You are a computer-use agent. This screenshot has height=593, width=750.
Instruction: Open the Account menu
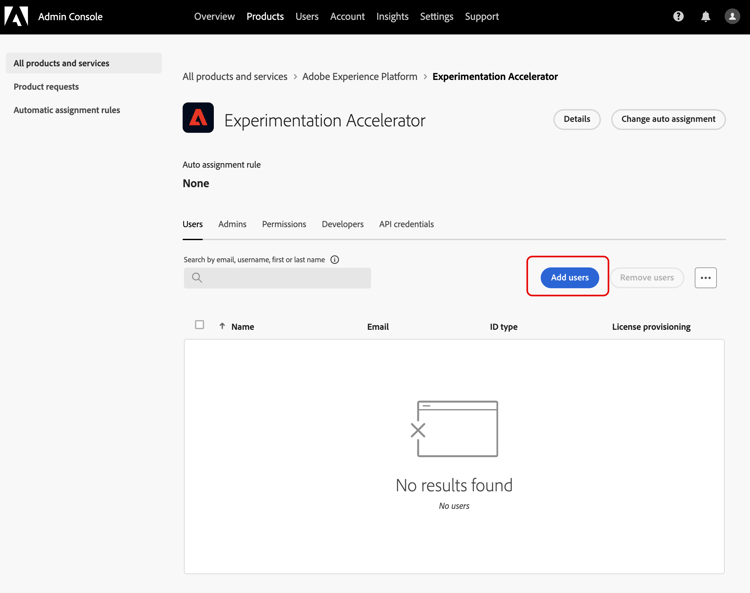pos(347,17)
